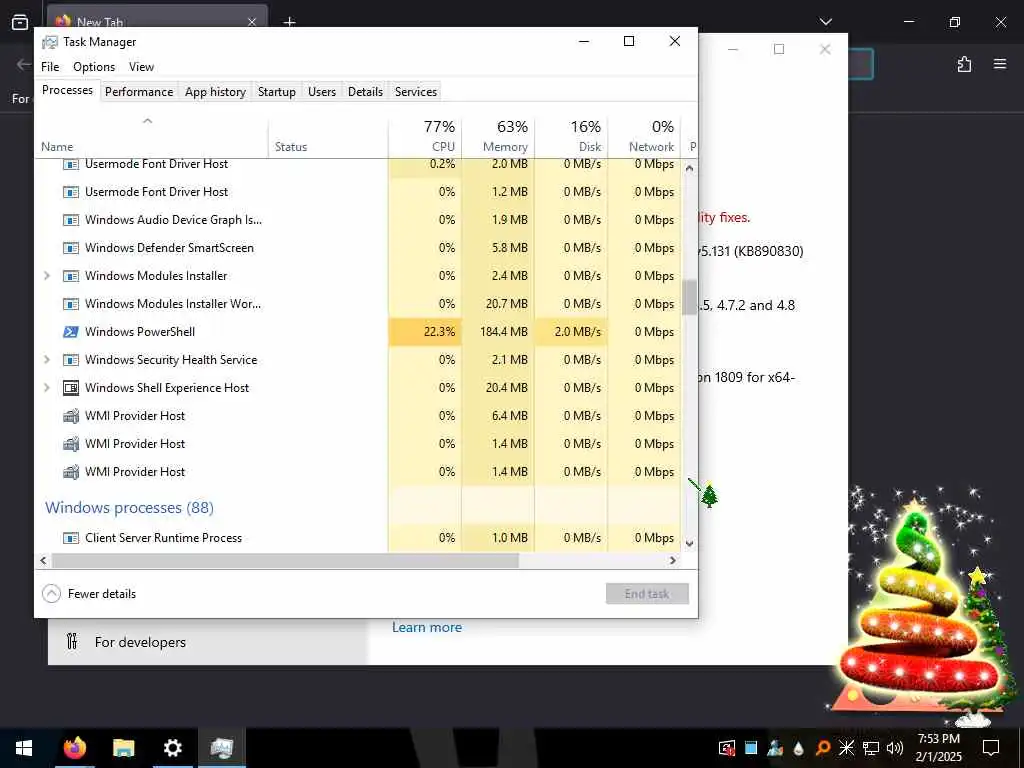Image resolution: width=1024 pixels, height=768 pixels.
Task: Expand the Windows Security Health Service row
Action: 46,360
